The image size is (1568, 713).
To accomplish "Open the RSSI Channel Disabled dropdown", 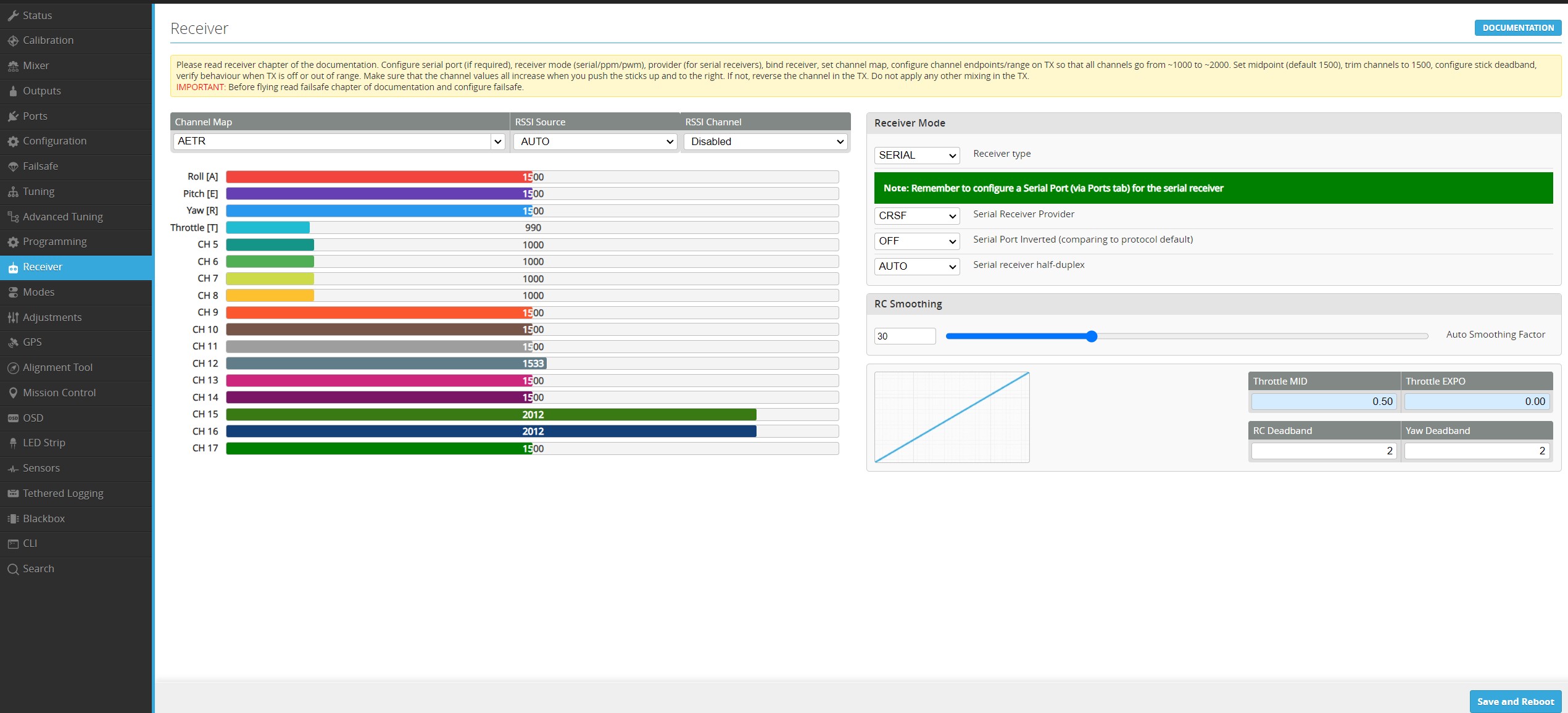I will [765, 141].
